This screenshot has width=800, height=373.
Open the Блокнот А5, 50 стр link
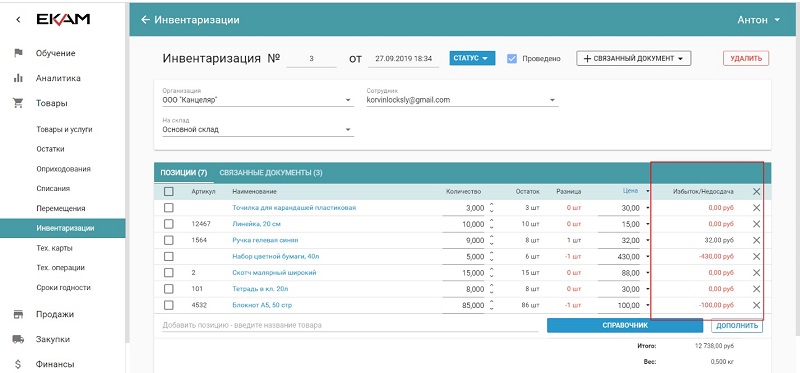pyautogui.click(x=262, y=305)
